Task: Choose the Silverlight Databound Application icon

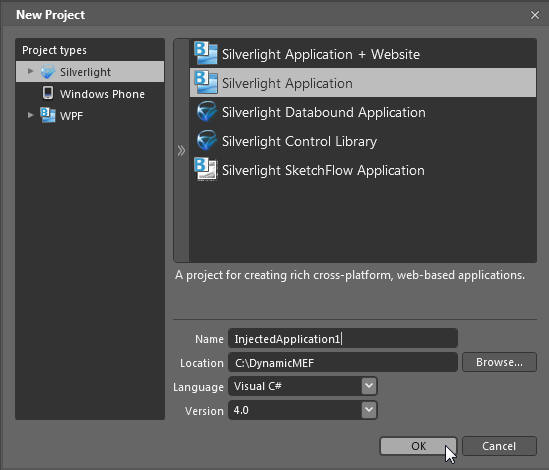Action: pyautogui.click(x=207, y=111)
